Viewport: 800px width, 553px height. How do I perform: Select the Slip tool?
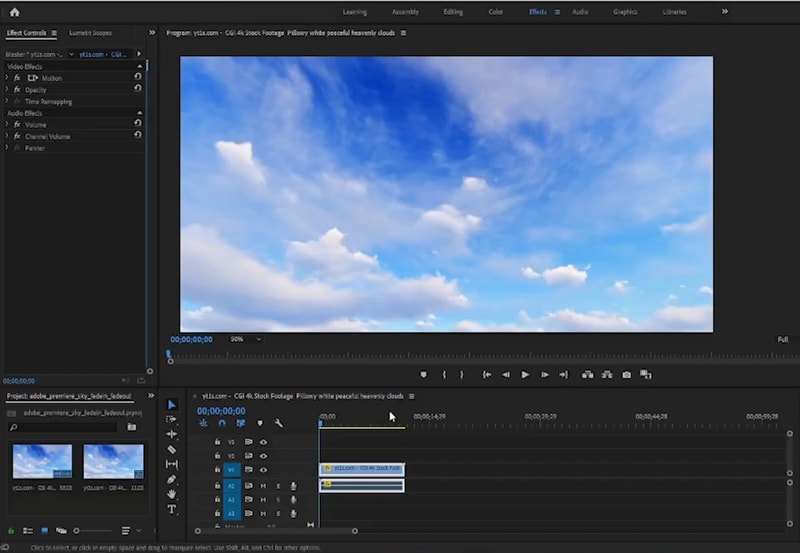click(x=171, y=464)
